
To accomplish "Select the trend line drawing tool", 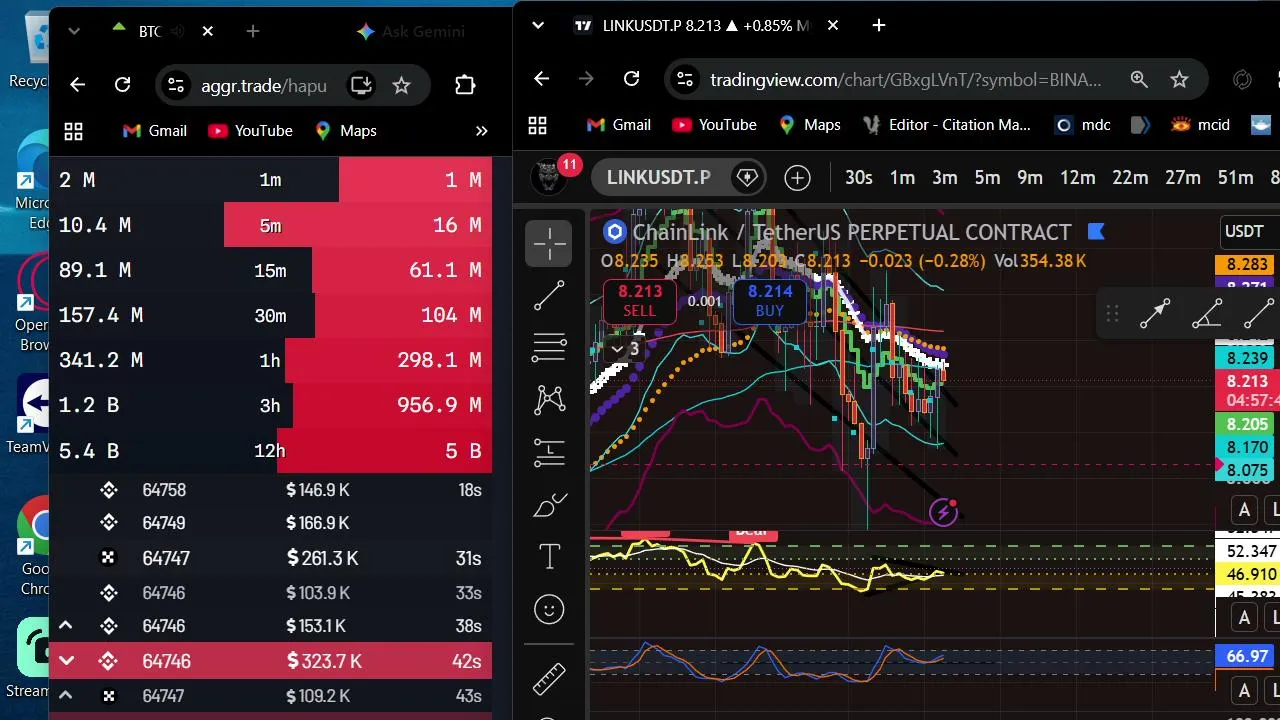I will [x=549, y=295].
